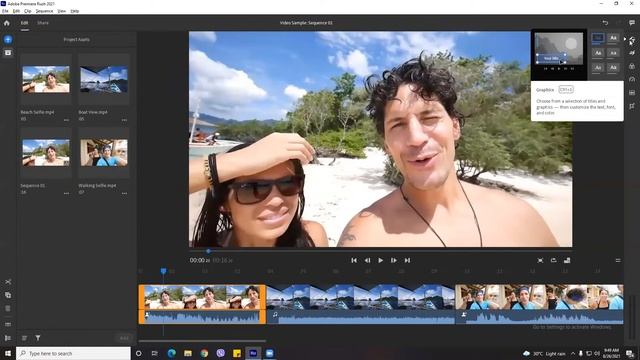Step forward one frame
The width and height of the screenshot is (640, 360).
[393, 260]
